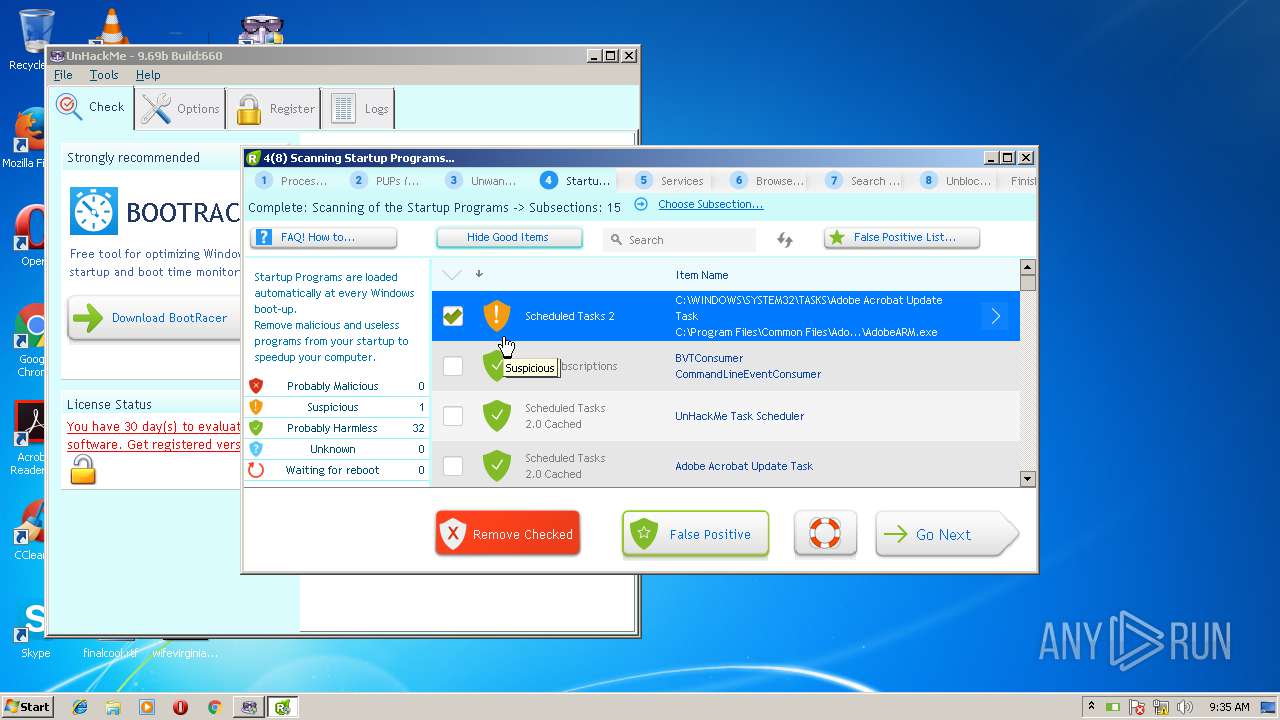Viewport: 1280px width, 720px height.
Task: Mark item as False Positive
Action: point(695,534)
